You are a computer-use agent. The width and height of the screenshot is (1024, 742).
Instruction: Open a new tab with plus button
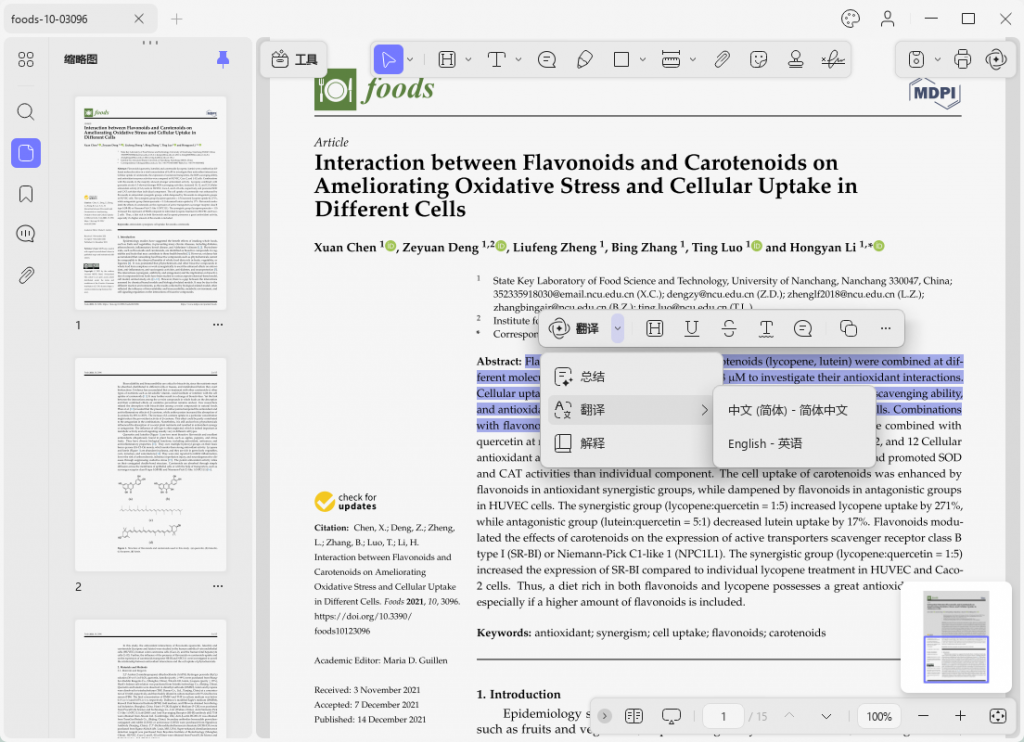coord(176,19)
